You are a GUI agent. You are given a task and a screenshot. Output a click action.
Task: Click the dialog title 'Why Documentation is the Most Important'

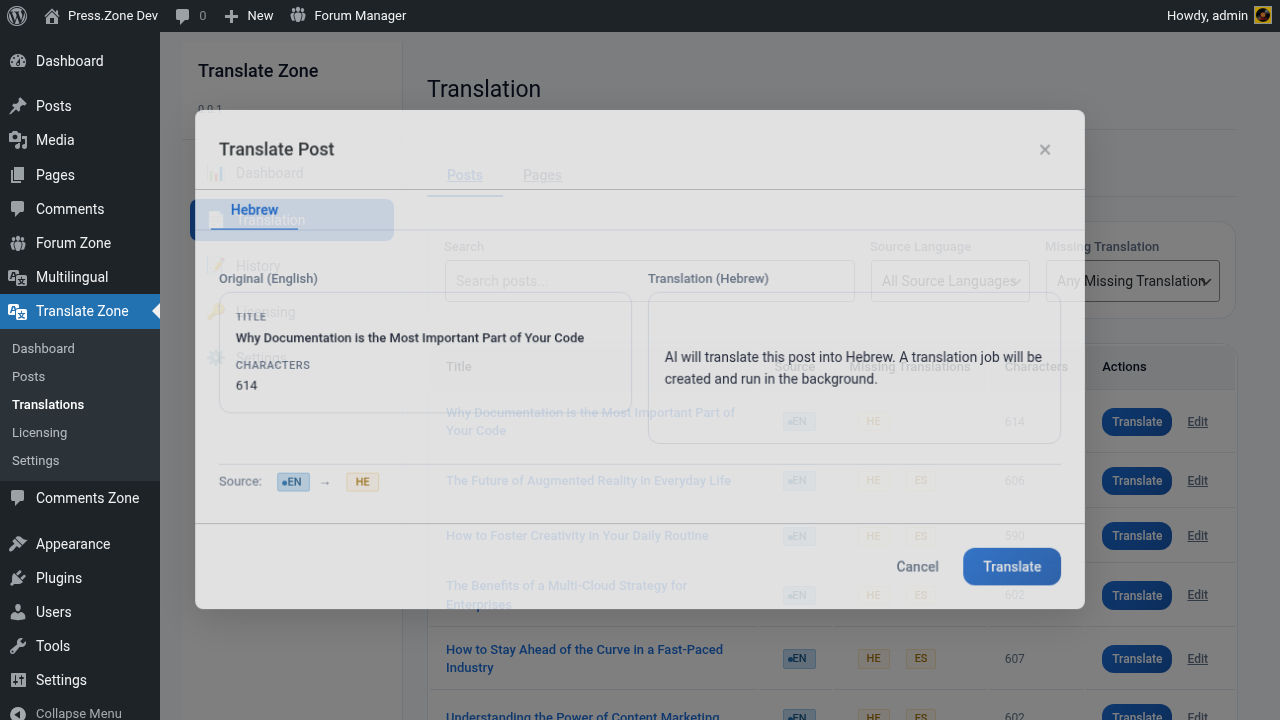(410, 338)
